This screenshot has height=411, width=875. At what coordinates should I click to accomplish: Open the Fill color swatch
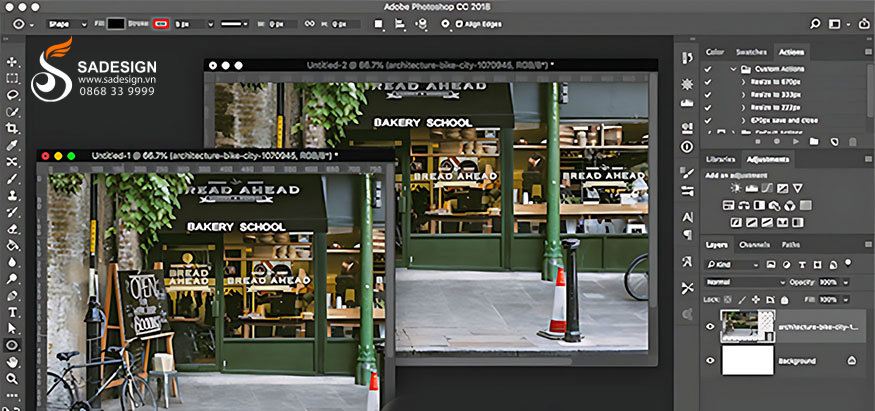[116, 24]
